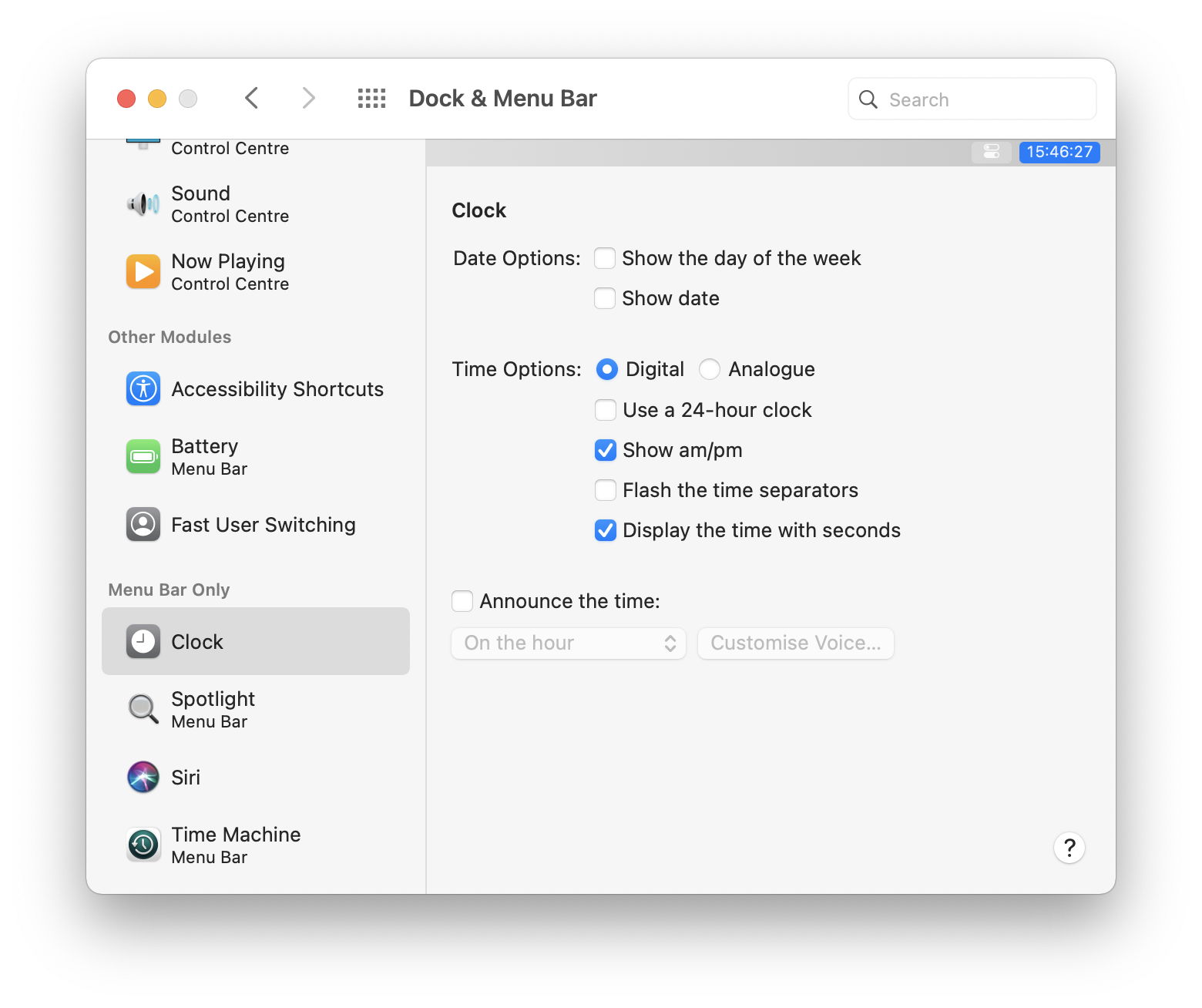Image resolution: width=1202 pixels, height=1008 pixels.
Task: Click the Fast User Switching icon
Action: (143, 524)
